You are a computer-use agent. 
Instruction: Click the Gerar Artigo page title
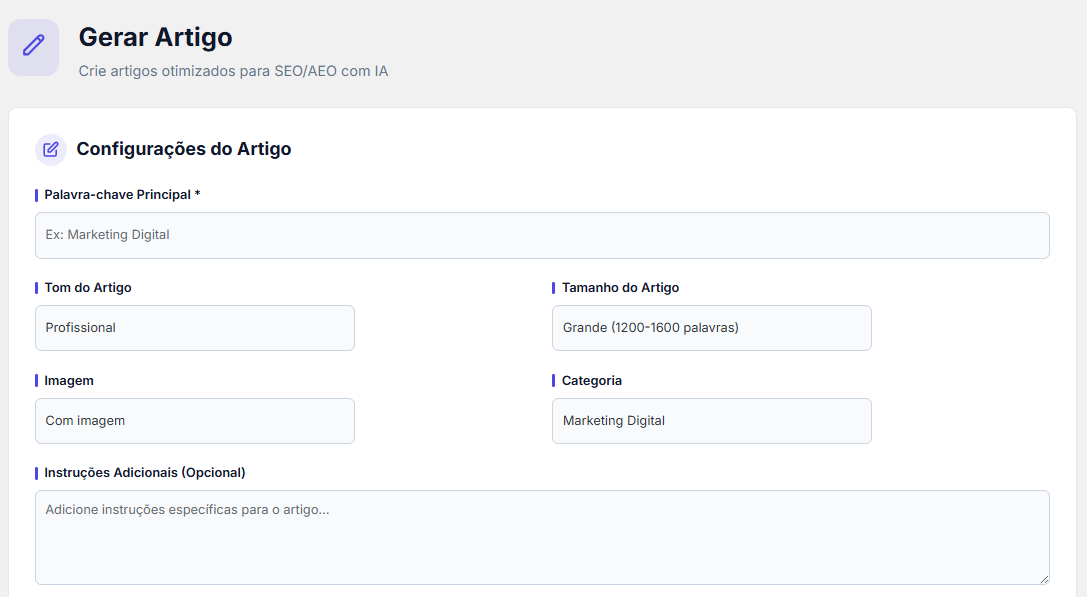coord(155,37)
